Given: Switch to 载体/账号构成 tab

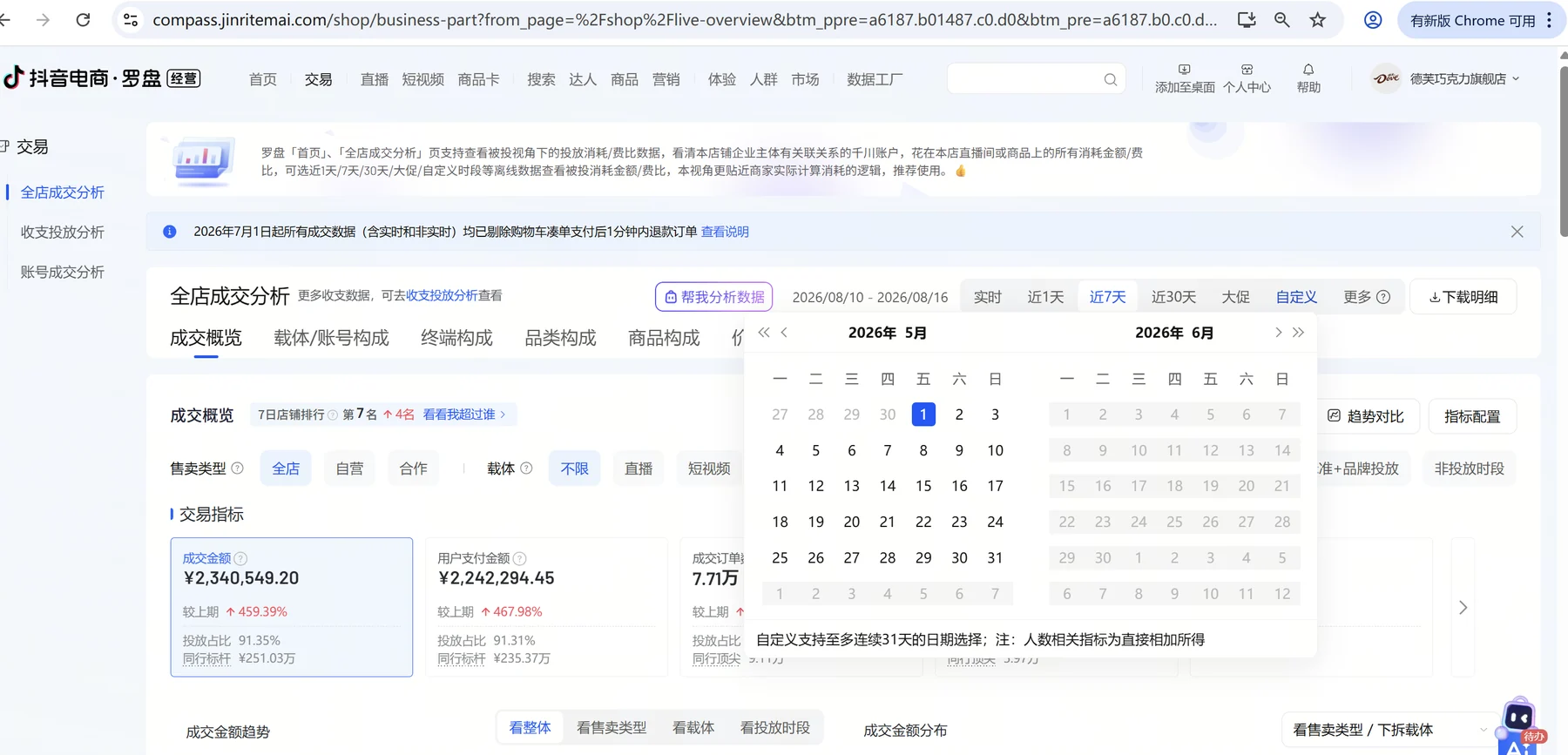Looking at the screenshot, I should point(331,338).
